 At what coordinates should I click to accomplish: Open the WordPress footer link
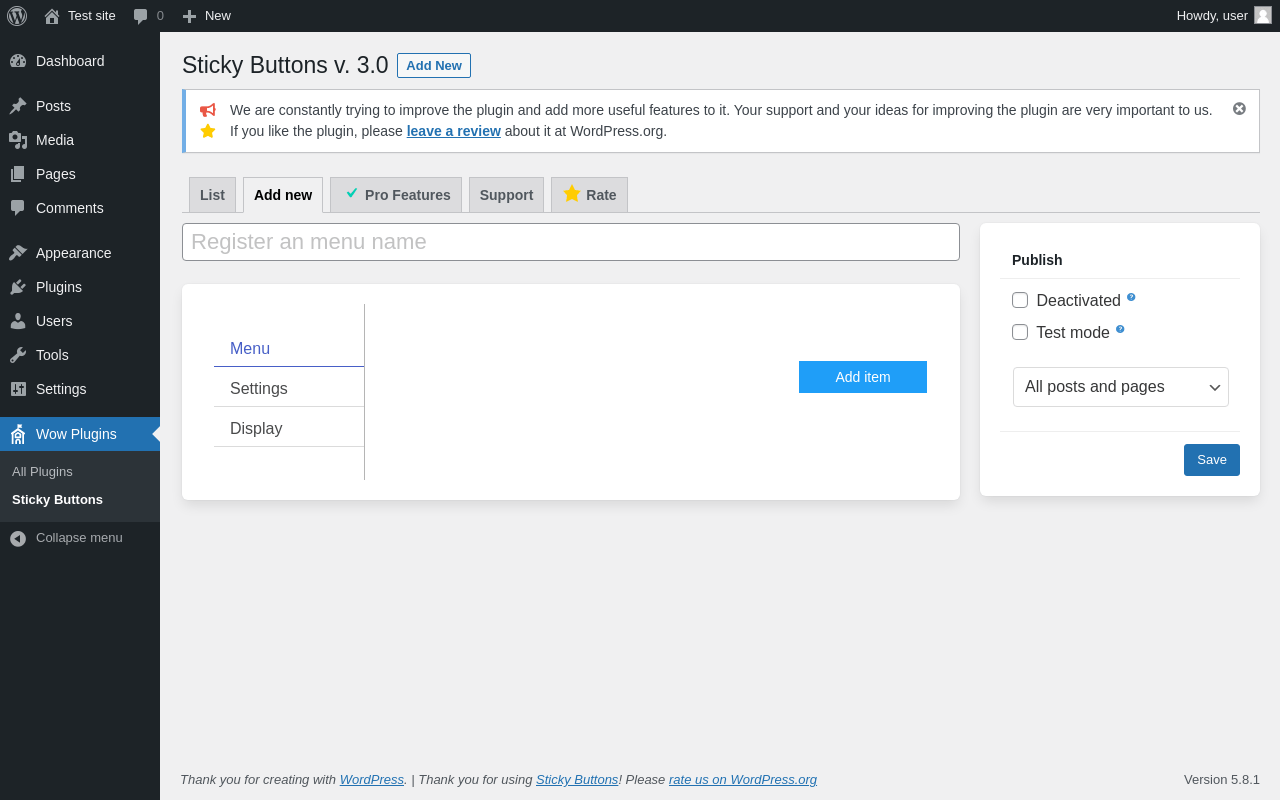372,780
